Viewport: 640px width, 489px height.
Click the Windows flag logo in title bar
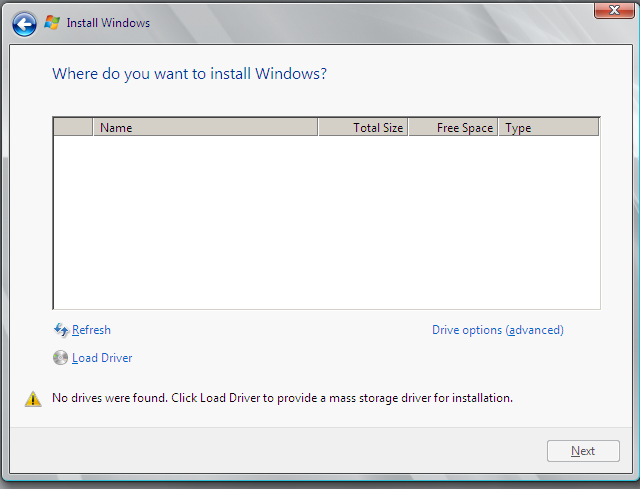(x=52, y=22)
